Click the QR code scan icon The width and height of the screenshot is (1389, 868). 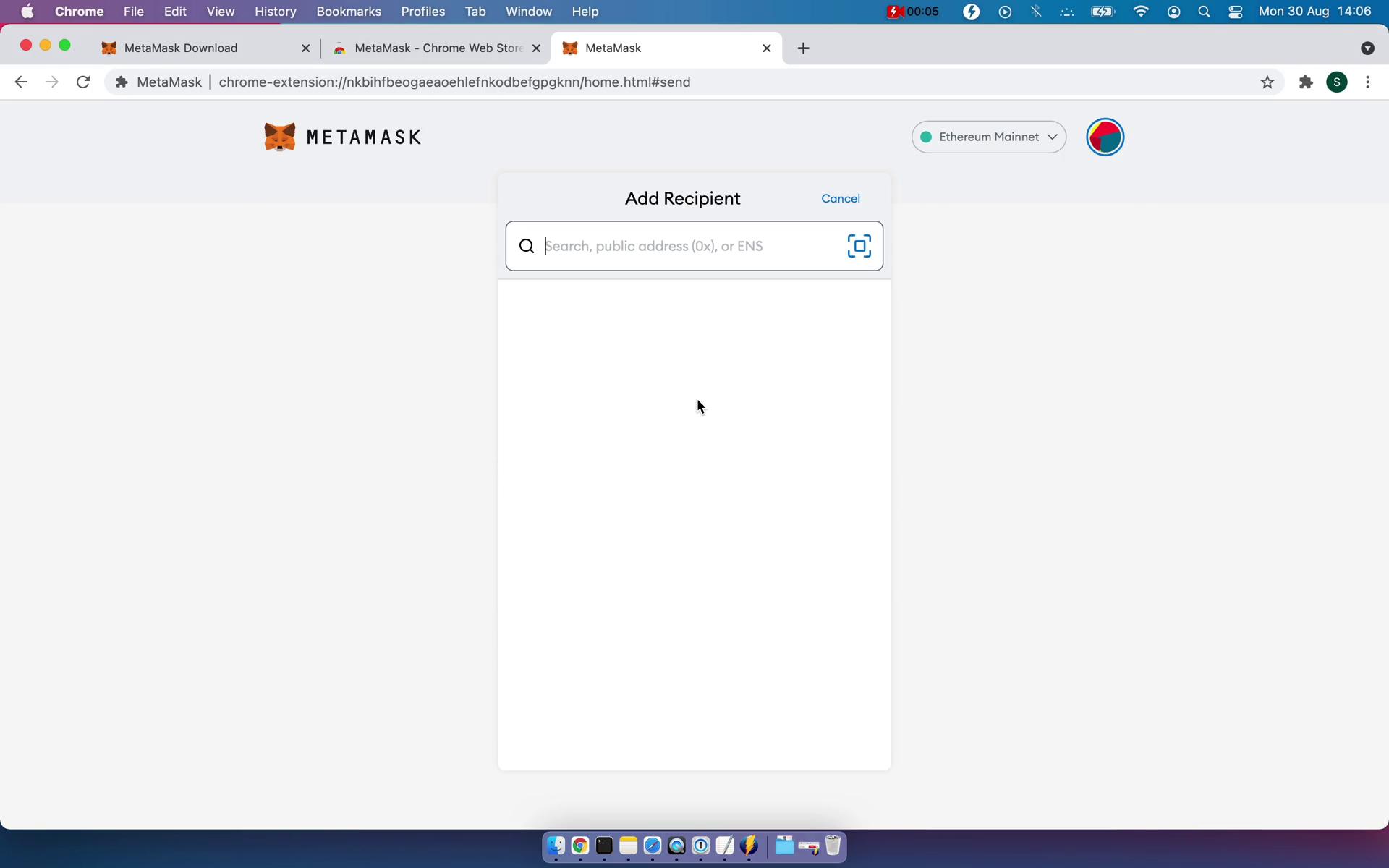859,246
